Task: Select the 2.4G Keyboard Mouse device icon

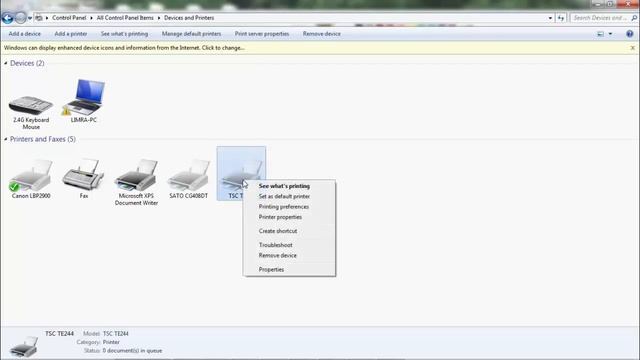Action: pos(31,105)
